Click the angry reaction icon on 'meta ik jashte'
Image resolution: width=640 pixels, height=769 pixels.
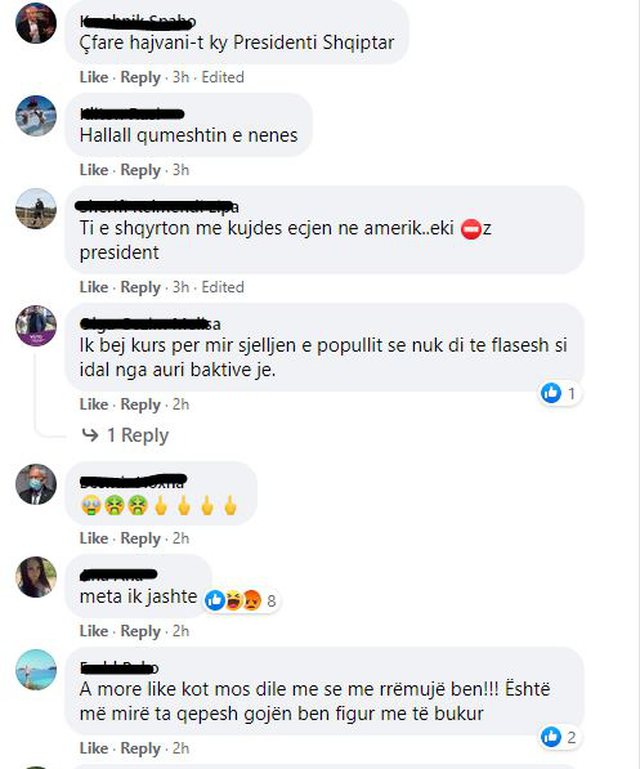click(x=252, y=600)
